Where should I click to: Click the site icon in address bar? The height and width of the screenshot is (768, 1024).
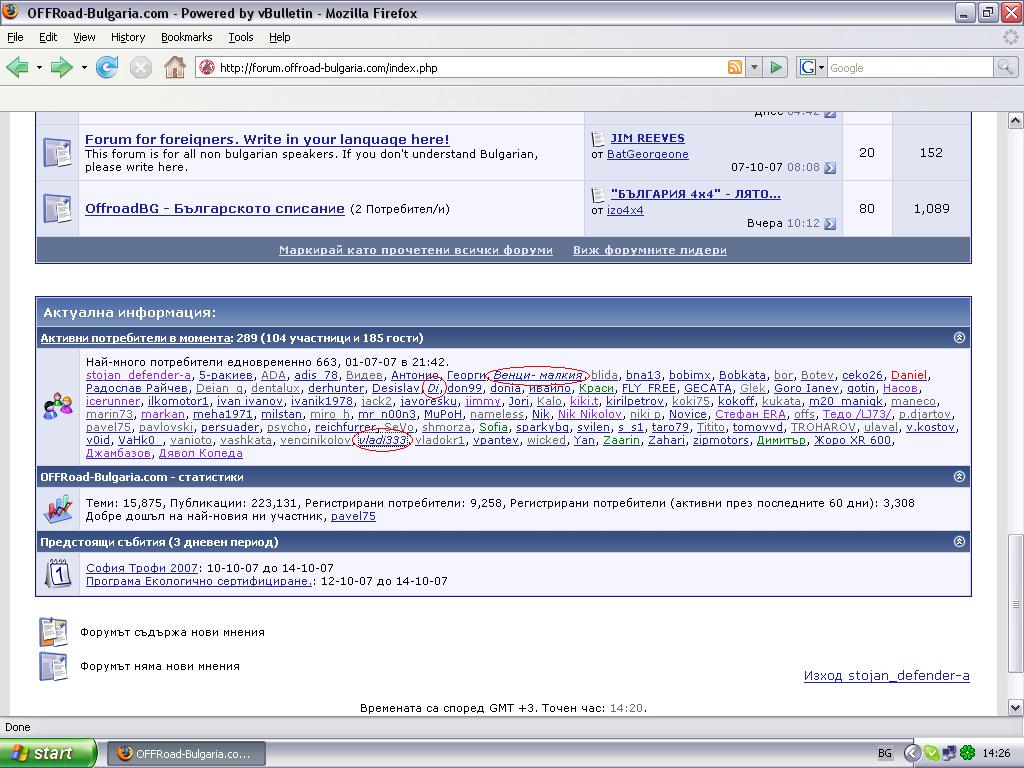(207, 67)
